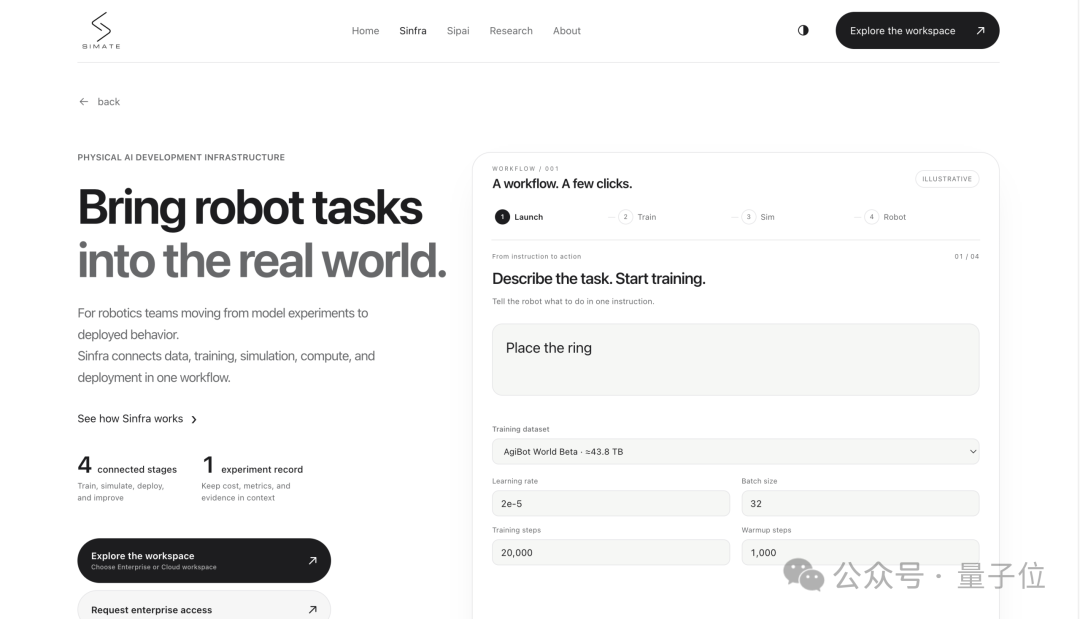The width and height of the screenshot is (1080, 619).
Task: Click the Describe the task heading
Action: pyautogui.click(x=599, y=279)
